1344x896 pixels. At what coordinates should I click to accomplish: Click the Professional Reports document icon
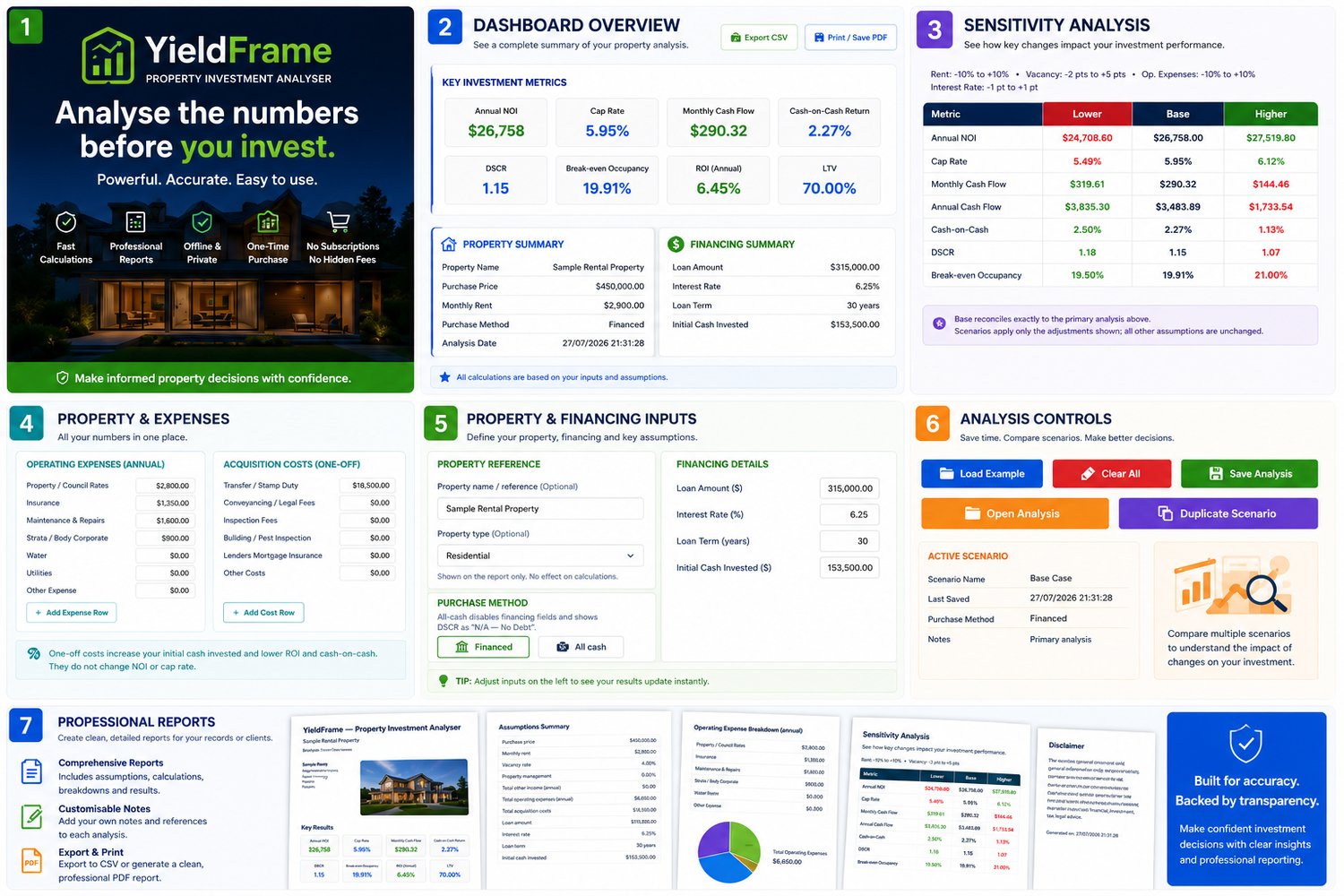[135, 221]
